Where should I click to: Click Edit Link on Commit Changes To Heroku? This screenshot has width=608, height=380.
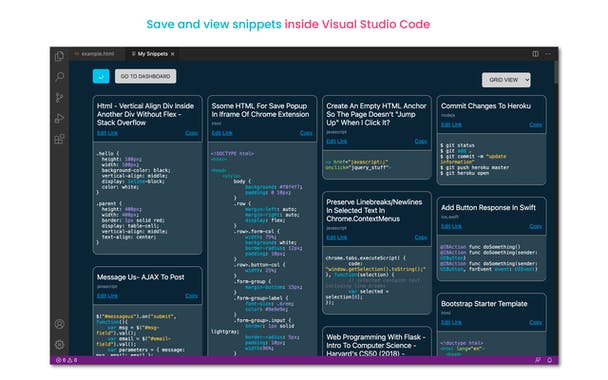(x=451, y=125)
